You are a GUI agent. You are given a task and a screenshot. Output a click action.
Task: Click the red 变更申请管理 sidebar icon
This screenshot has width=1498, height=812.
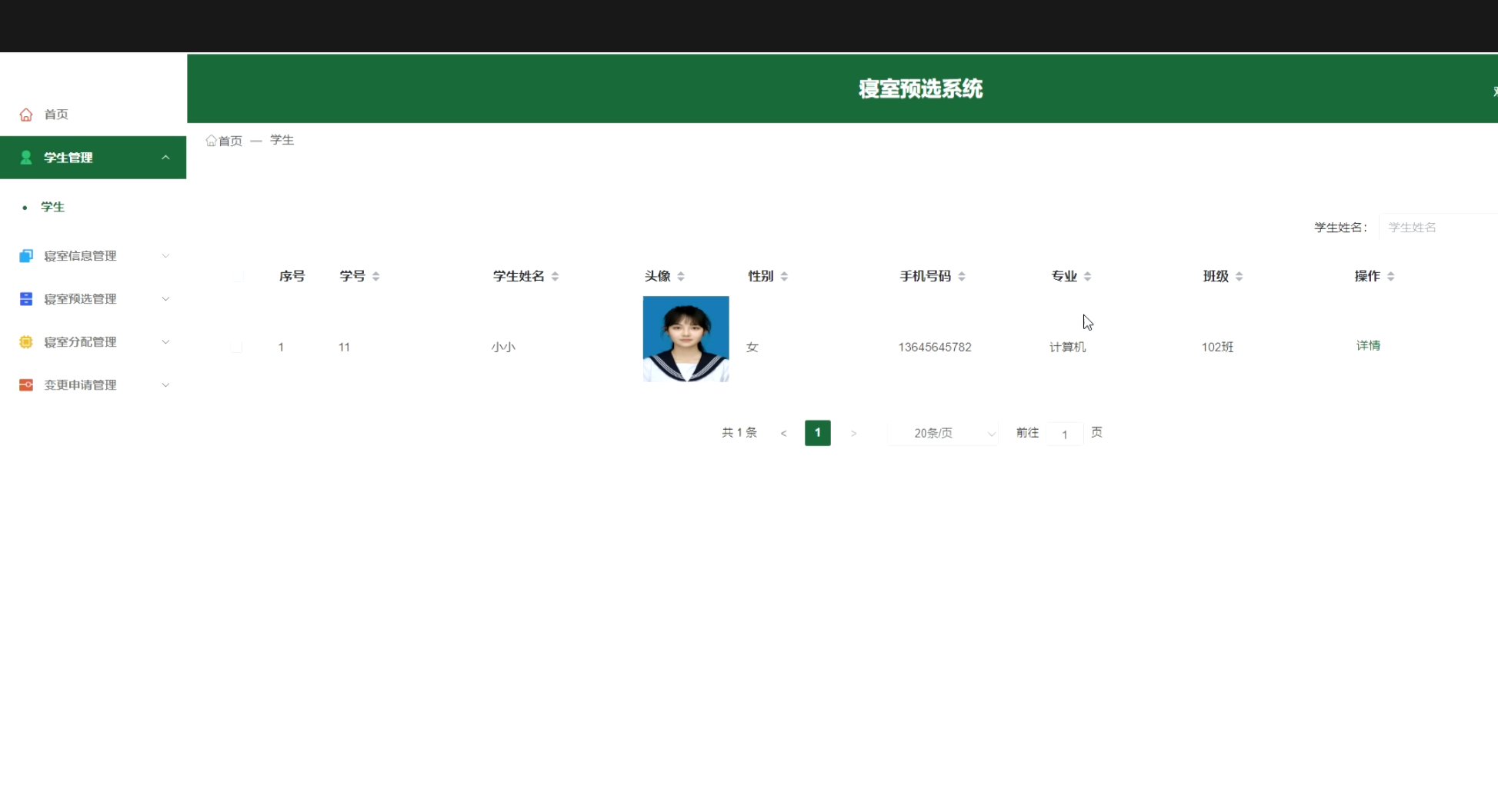(26, 385)
